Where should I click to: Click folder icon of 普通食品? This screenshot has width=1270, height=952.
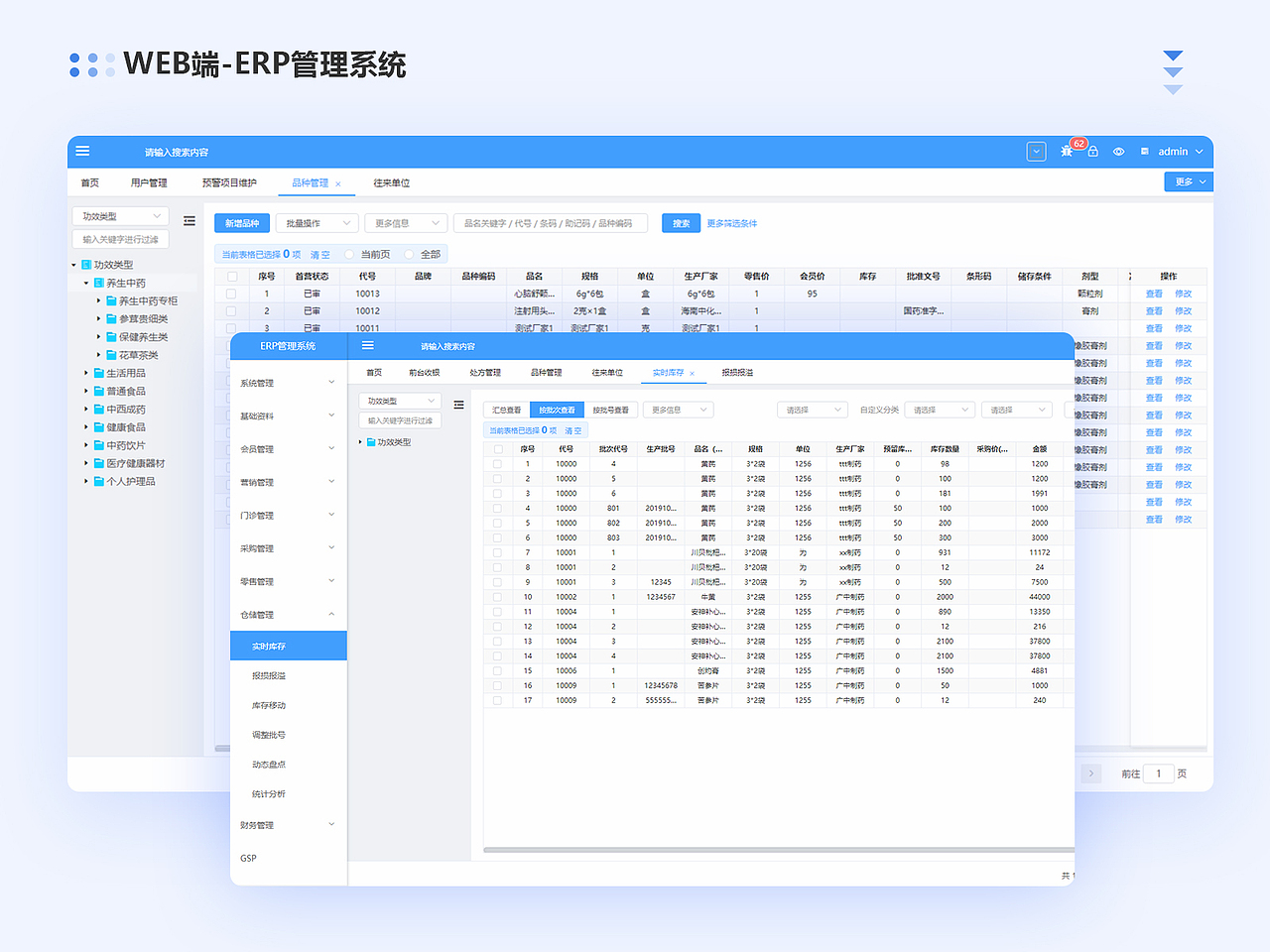point(99,392)
